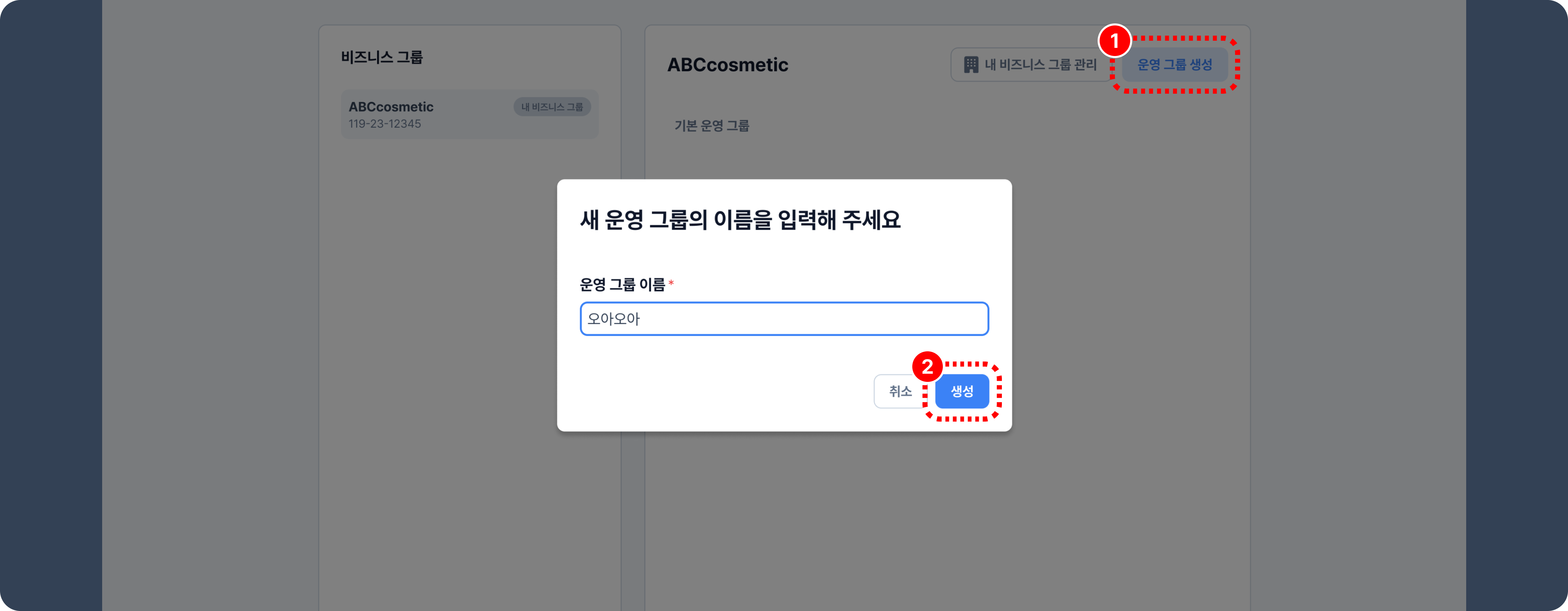The height and width of the screenshot is (611, 1568).
Task: Click the 운영 그룹 생성 button
Action: coord(1174,64)
